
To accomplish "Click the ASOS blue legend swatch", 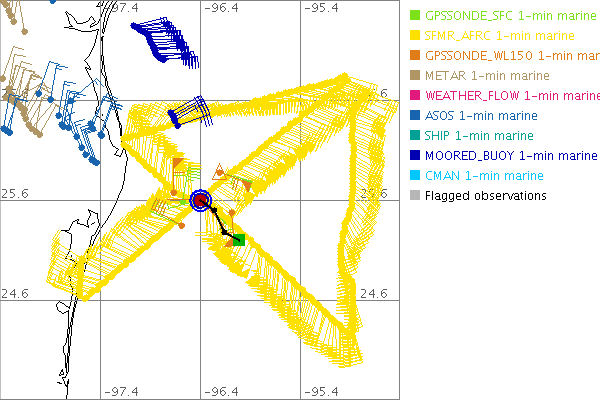I will (413, 116).
